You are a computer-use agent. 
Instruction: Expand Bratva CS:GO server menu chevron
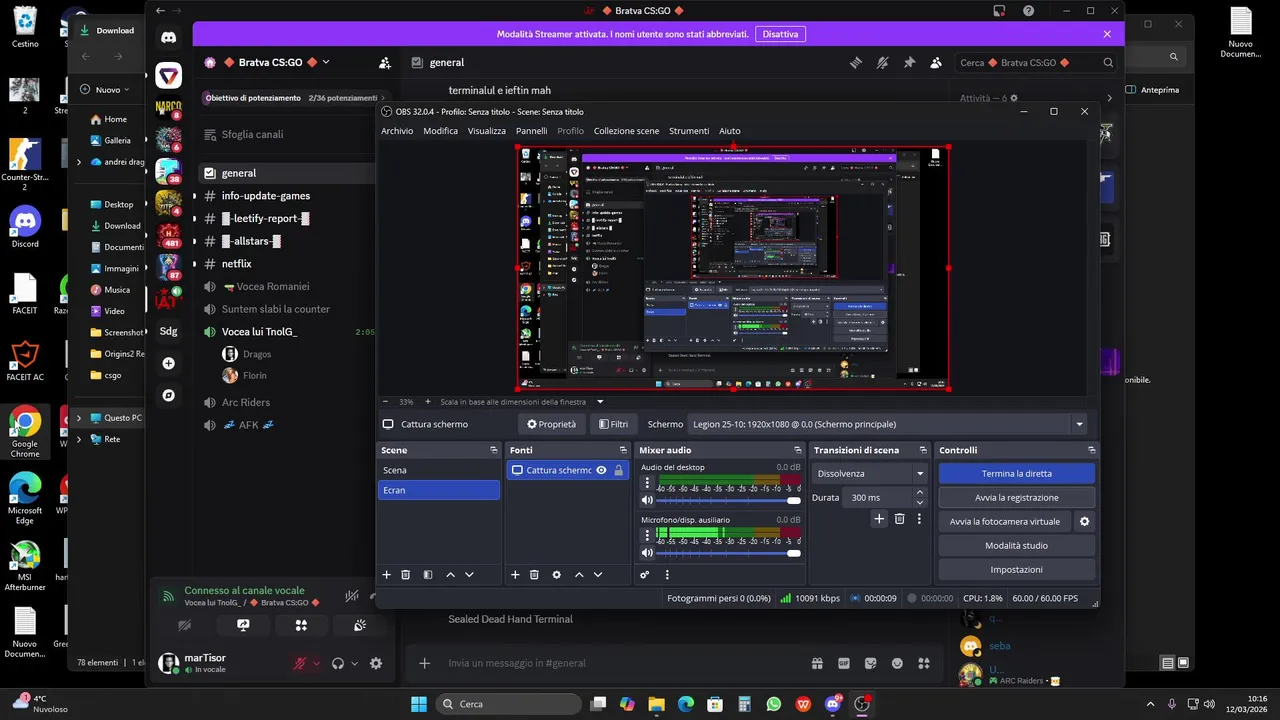(x=326, y=62)
